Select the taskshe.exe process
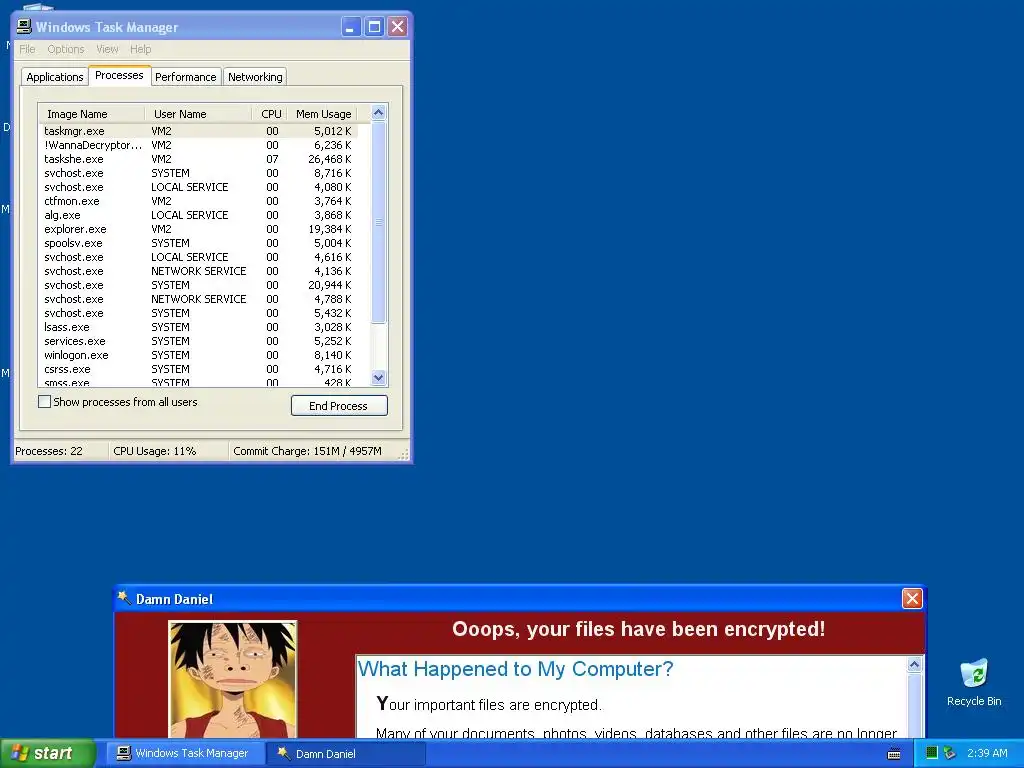1024x768 pixels. tap(199, 159)
